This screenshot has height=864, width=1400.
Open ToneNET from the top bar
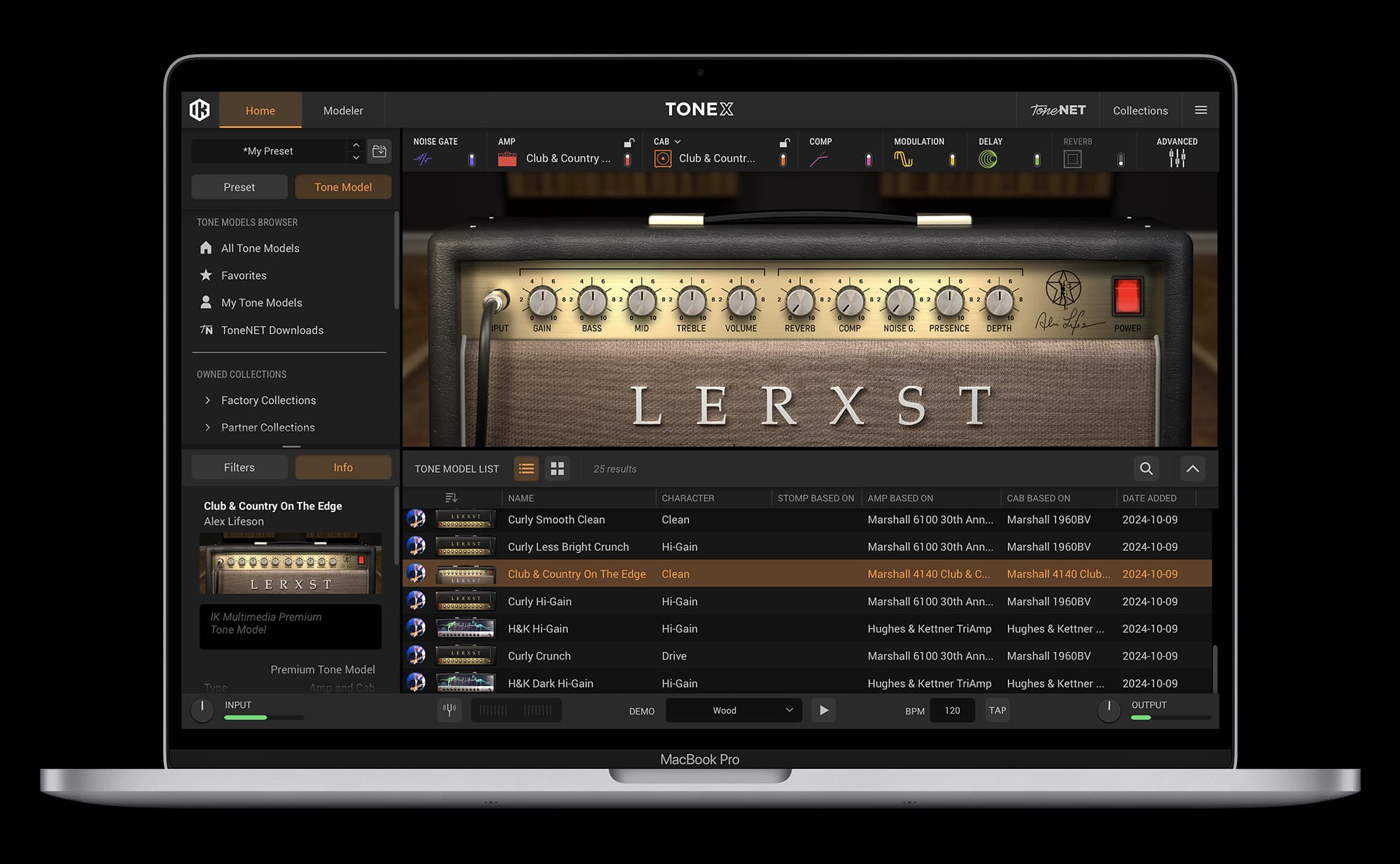coord(1057,110)
